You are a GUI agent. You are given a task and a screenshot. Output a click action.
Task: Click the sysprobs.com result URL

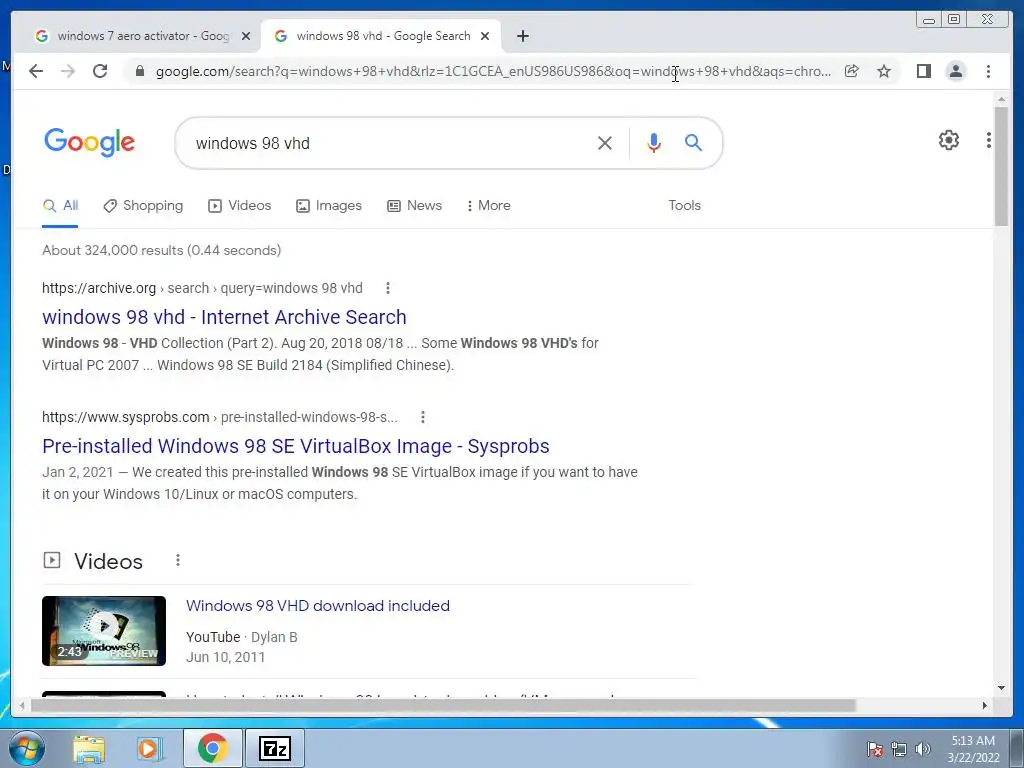point(219,417)
